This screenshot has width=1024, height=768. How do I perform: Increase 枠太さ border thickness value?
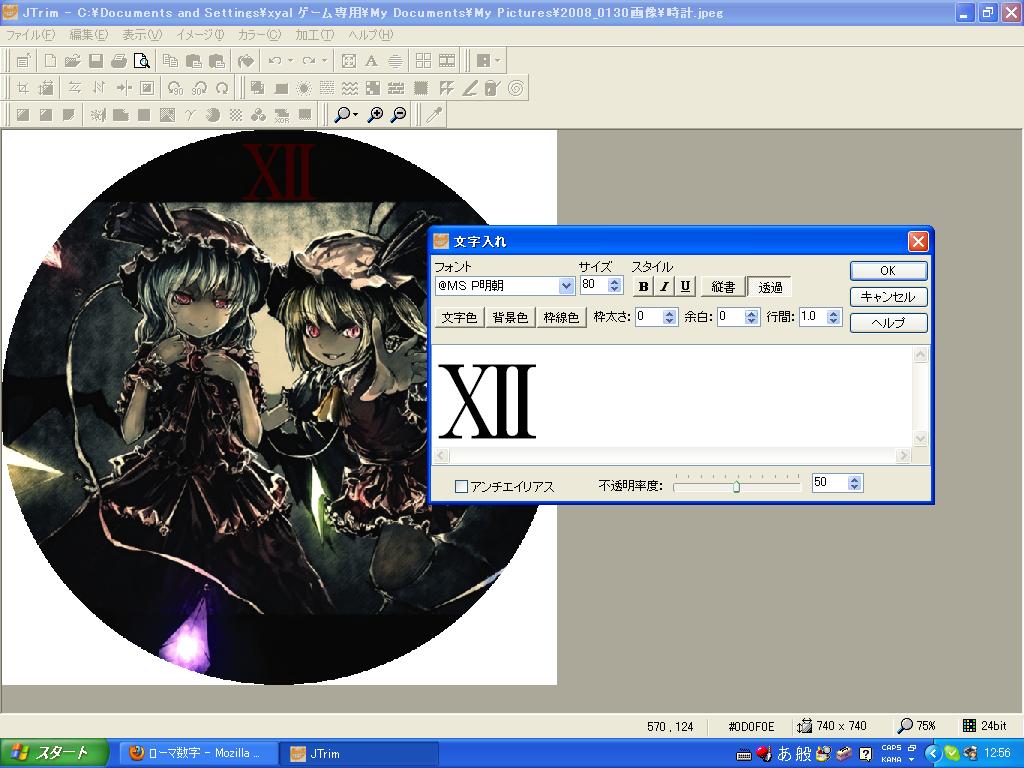click(669, 313)
